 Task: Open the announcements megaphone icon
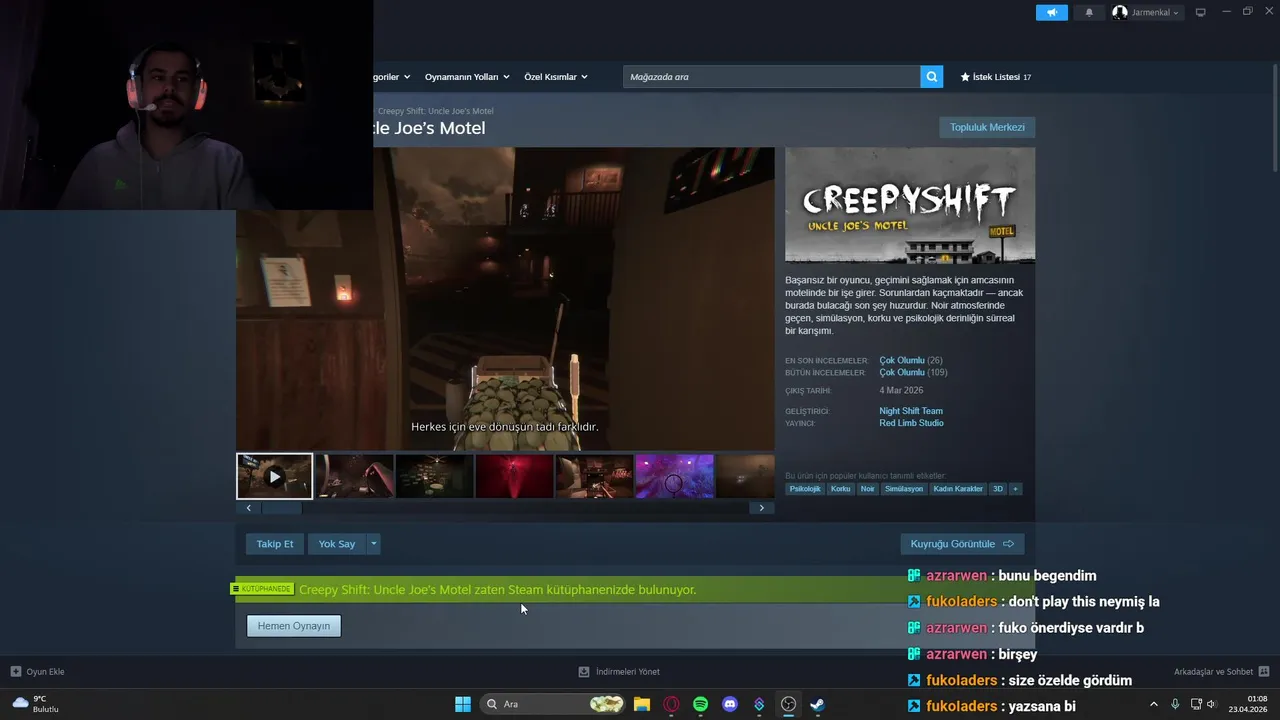pyautogui.click(x=1052, y=12)
